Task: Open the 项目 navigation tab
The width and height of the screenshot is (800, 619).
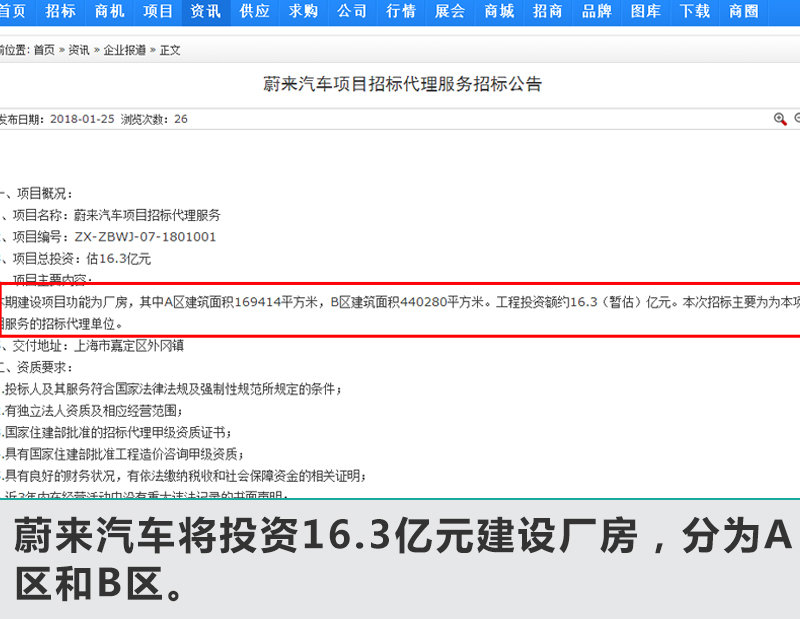Action: click(158, 11)
